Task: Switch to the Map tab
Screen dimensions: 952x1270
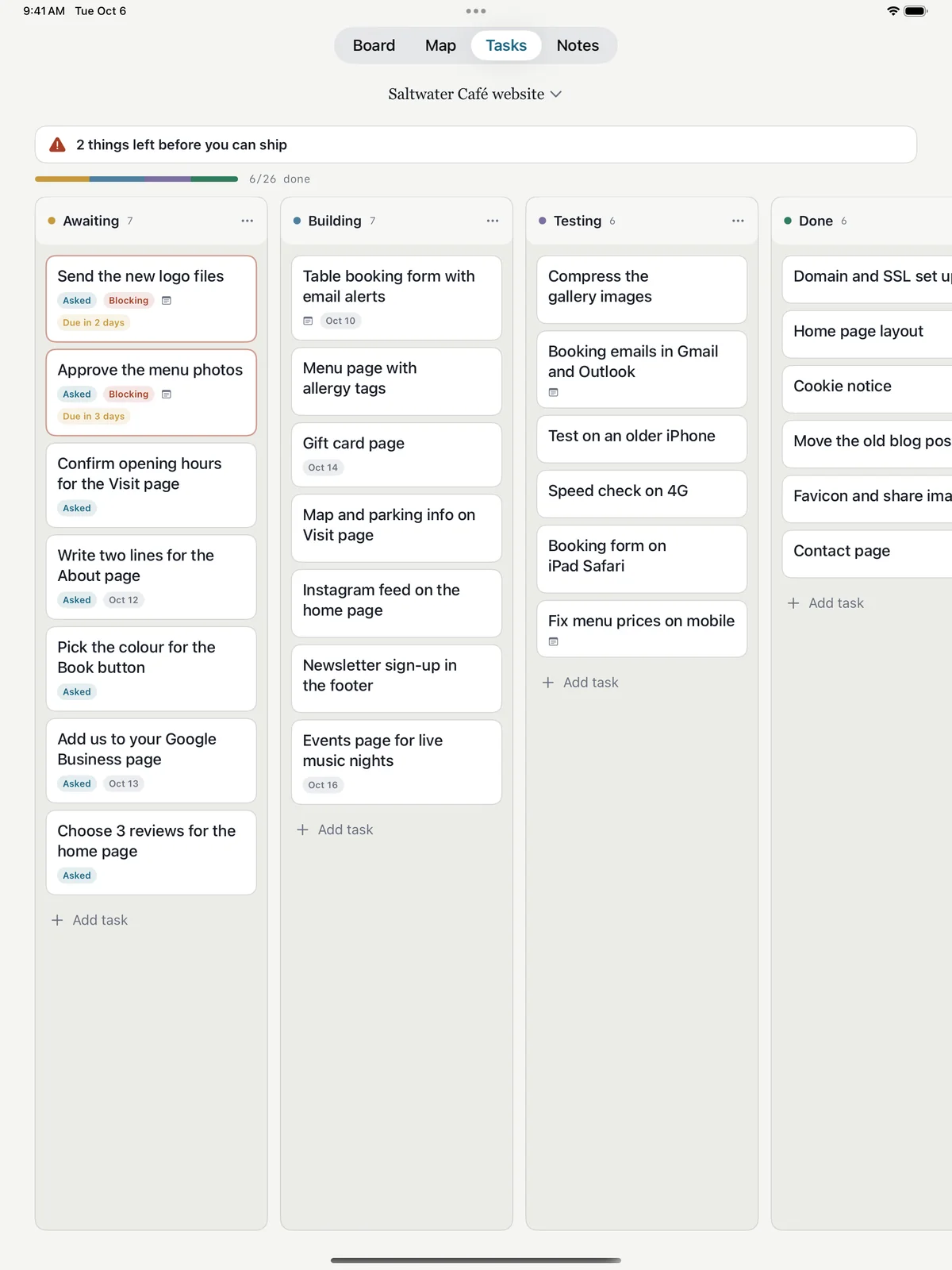Action: (440, 45)
